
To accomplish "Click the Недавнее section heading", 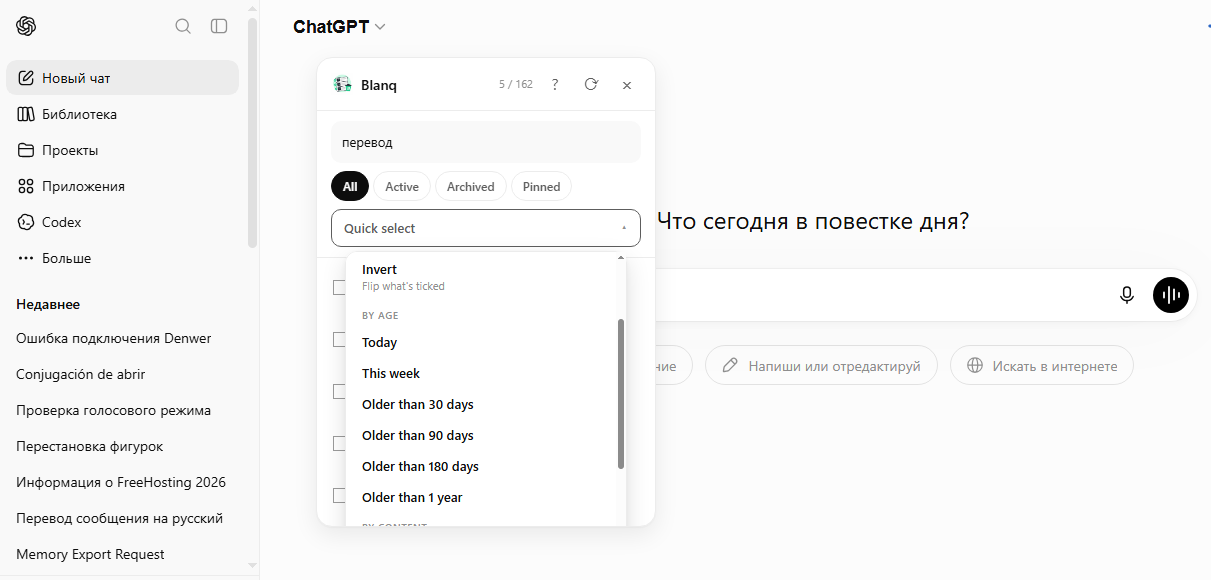I will point(48,304).
